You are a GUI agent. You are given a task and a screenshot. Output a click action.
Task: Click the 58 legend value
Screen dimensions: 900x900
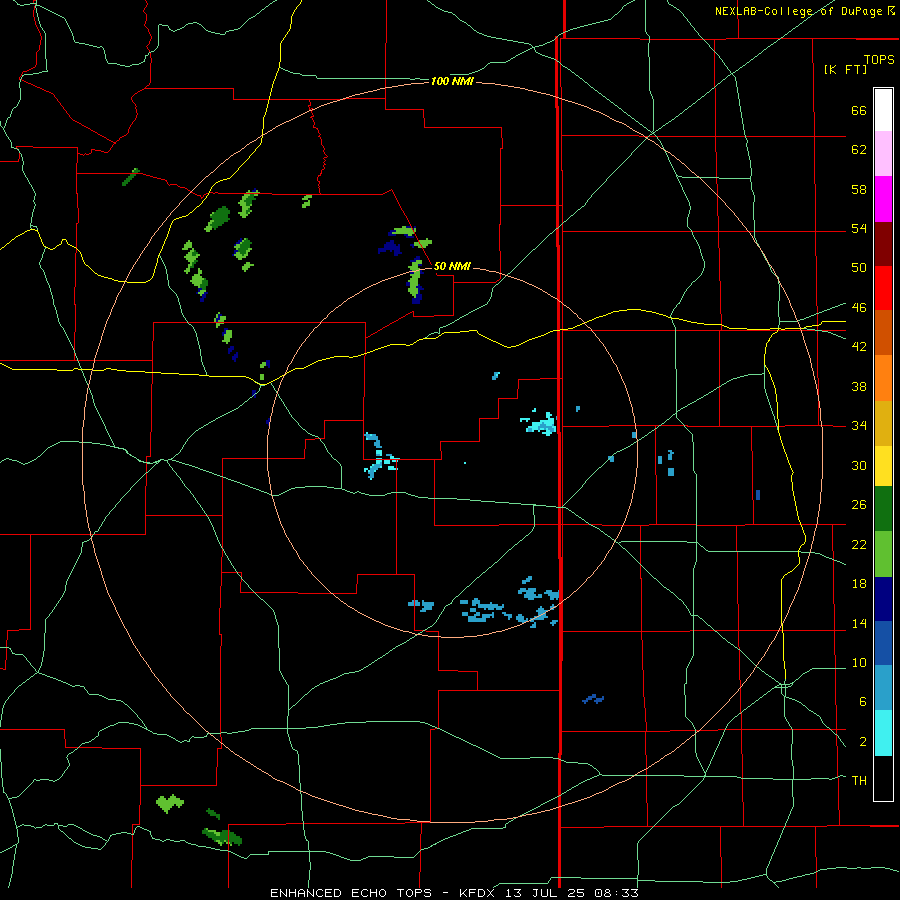point(859,189)
